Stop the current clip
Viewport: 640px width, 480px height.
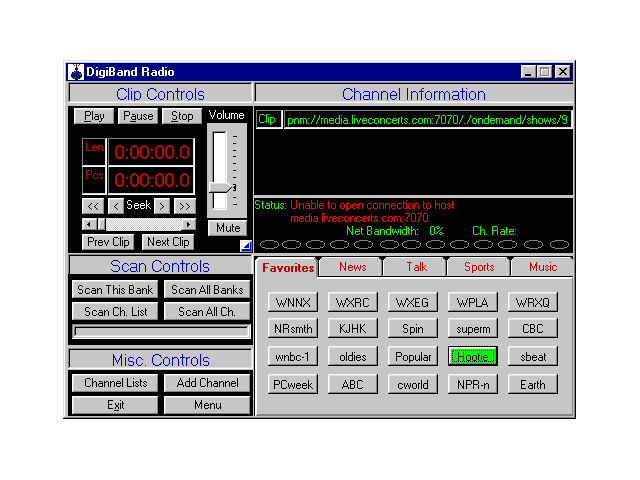pyautogui.click(x=182, y=116)
